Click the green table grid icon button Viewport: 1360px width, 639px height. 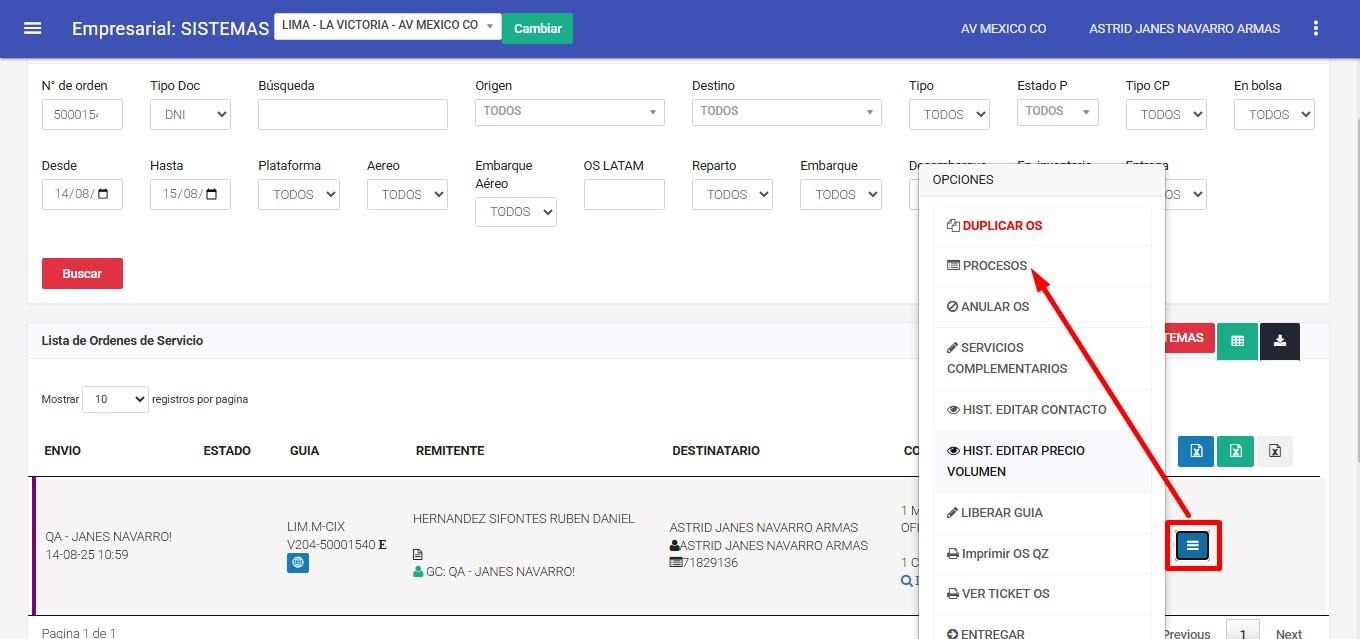pyautogui.click(x=1237, y=341)
